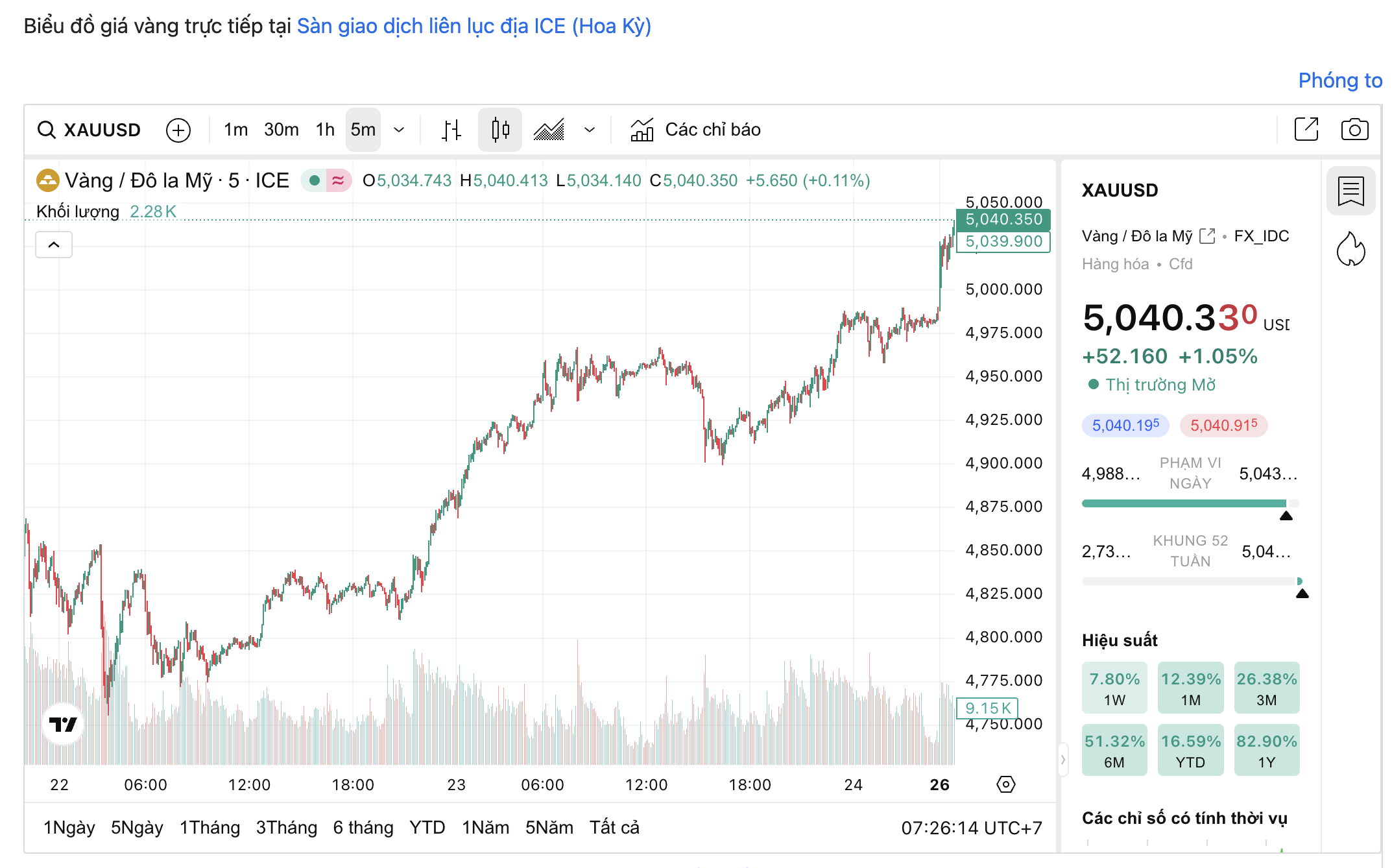Select the area chart style icon
The width and height of the screenshot is (1392, 868).
click(549, 130)
